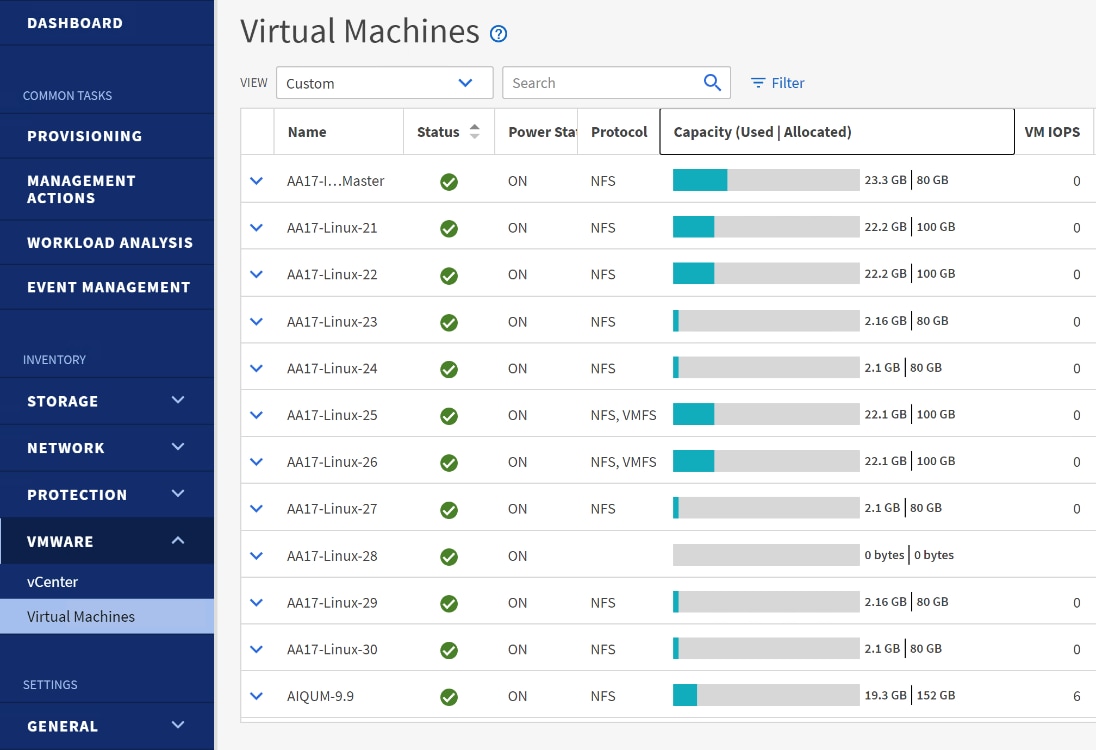The image size is (1096, 750).
Task: Click the 0 bytes used value
Action: tap(884, 554)
